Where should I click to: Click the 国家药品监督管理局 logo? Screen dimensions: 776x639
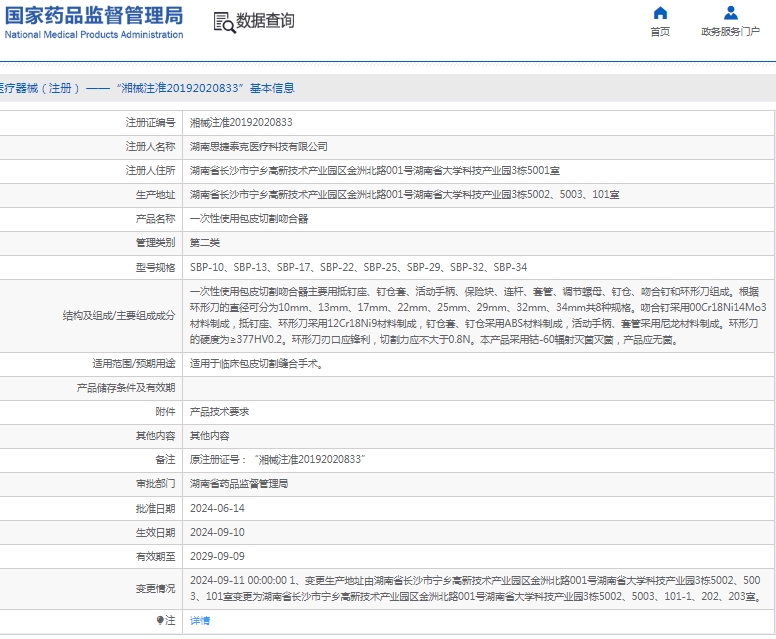point(94,22)
